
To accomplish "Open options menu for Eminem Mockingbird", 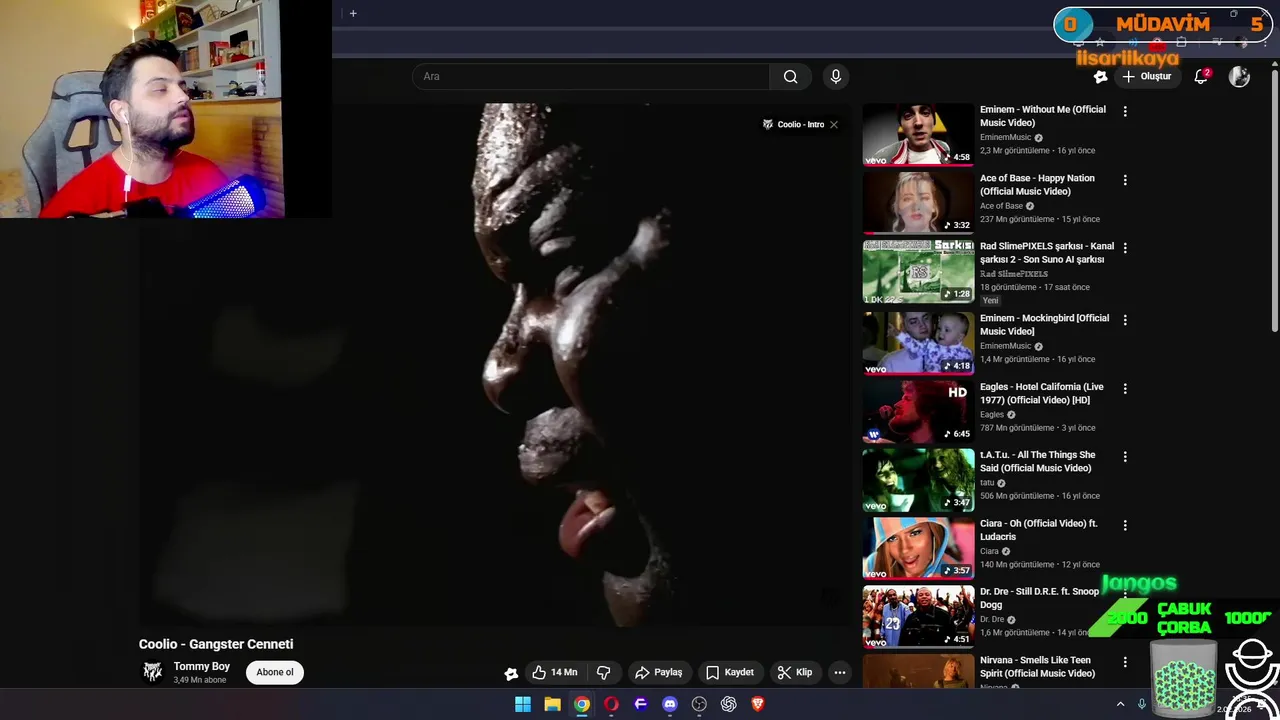I will [x=1125, y=320].
